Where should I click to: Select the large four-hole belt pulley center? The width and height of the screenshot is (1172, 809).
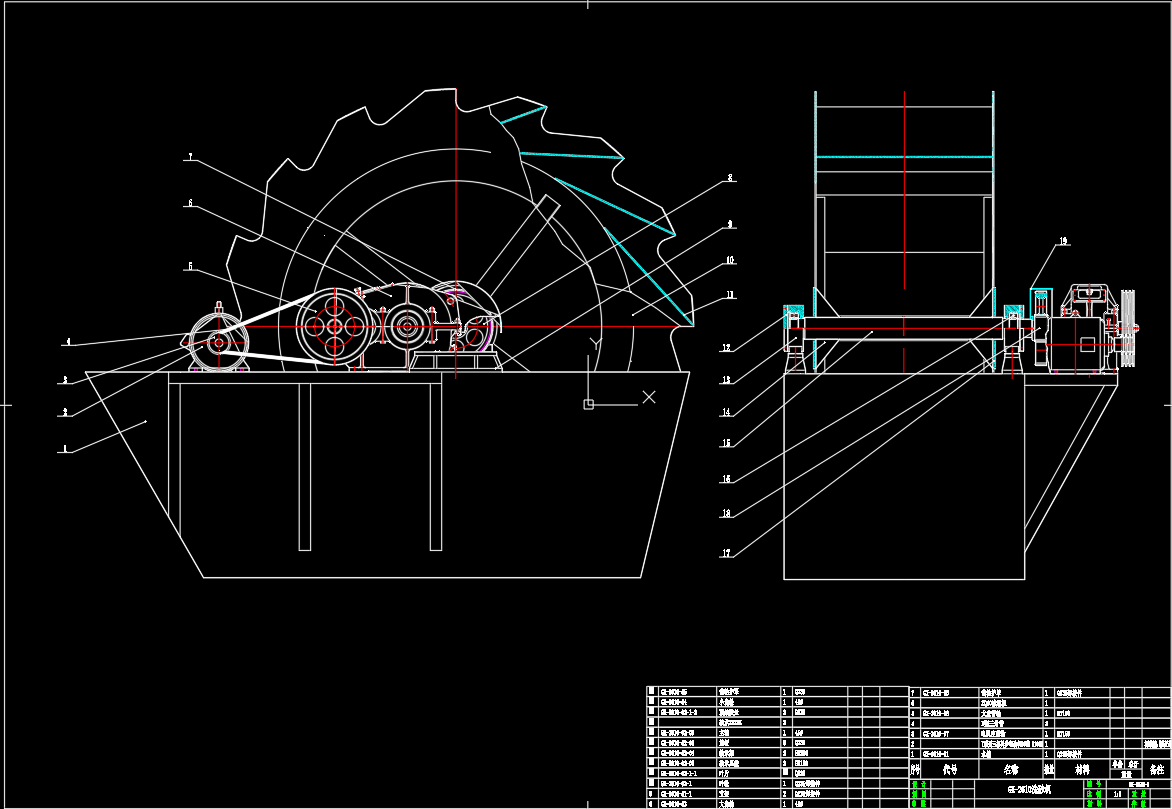click(x=333, y=325)
